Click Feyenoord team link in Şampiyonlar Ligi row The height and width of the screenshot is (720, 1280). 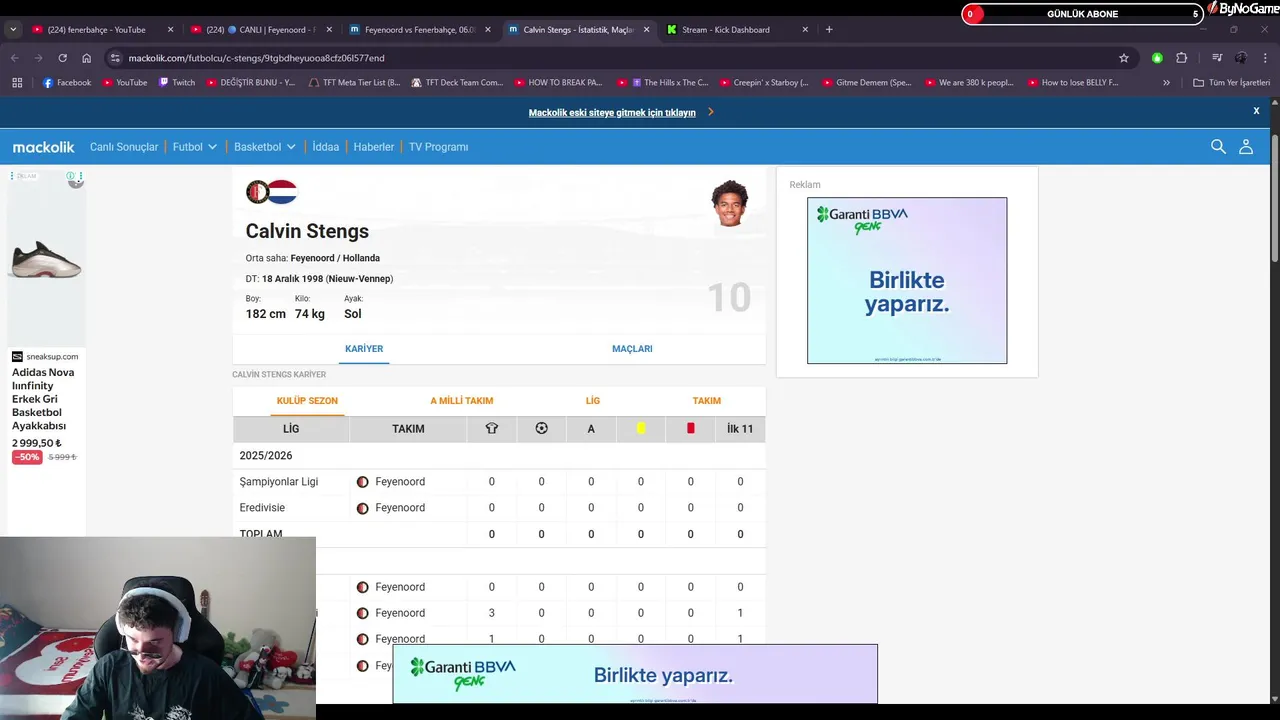400,482
